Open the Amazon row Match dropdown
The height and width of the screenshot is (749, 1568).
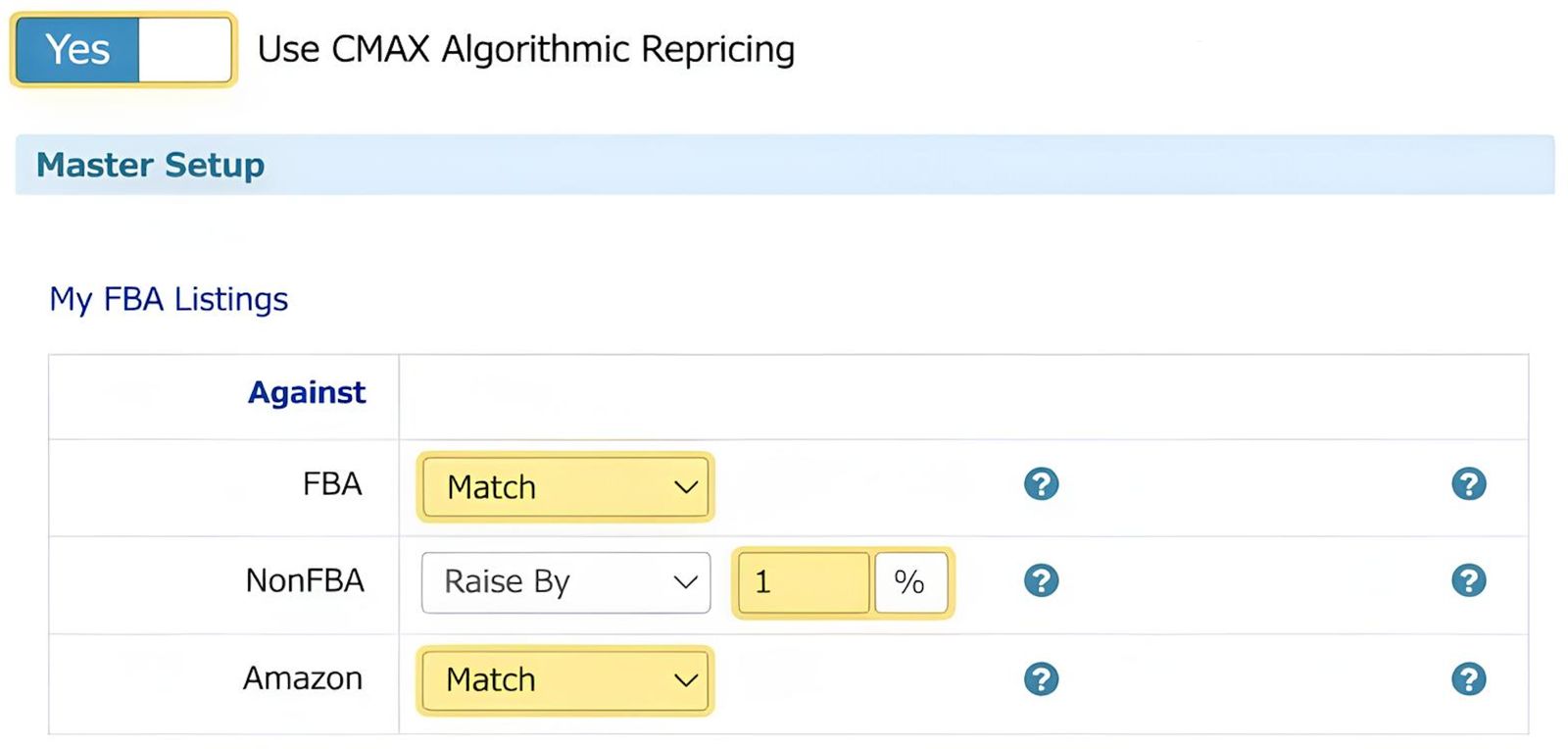(565, 679)
